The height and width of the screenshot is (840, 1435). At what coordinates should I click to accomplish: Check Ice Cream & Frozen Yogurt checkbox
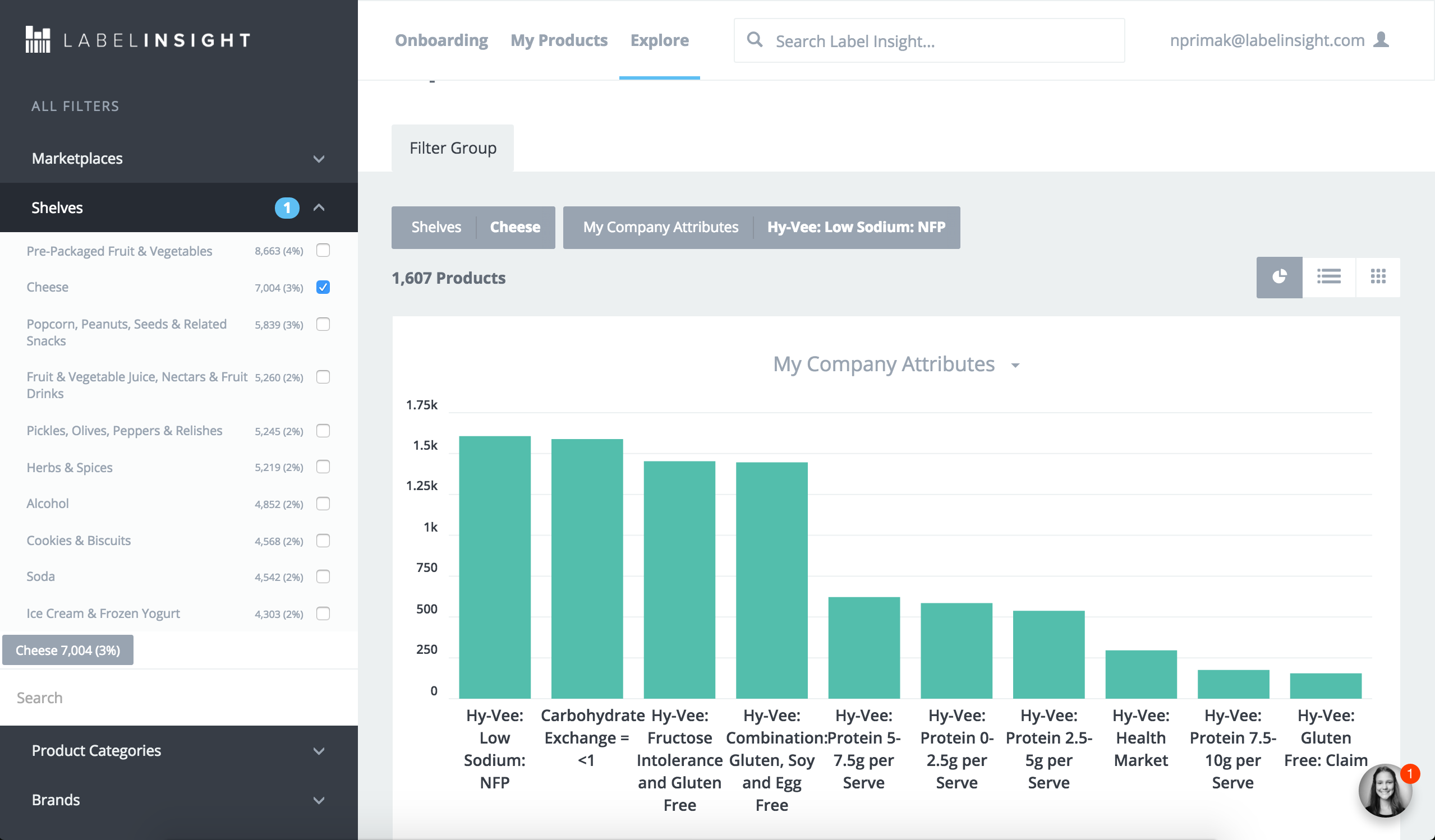tap(323, 613)
